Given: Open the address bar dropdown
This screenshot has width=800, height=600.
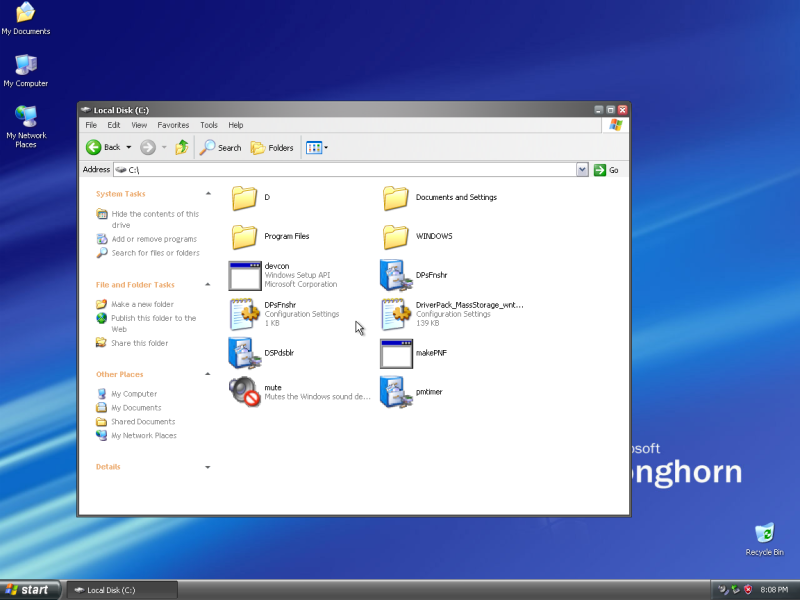Looking at the screenshot, I should 583,169.
